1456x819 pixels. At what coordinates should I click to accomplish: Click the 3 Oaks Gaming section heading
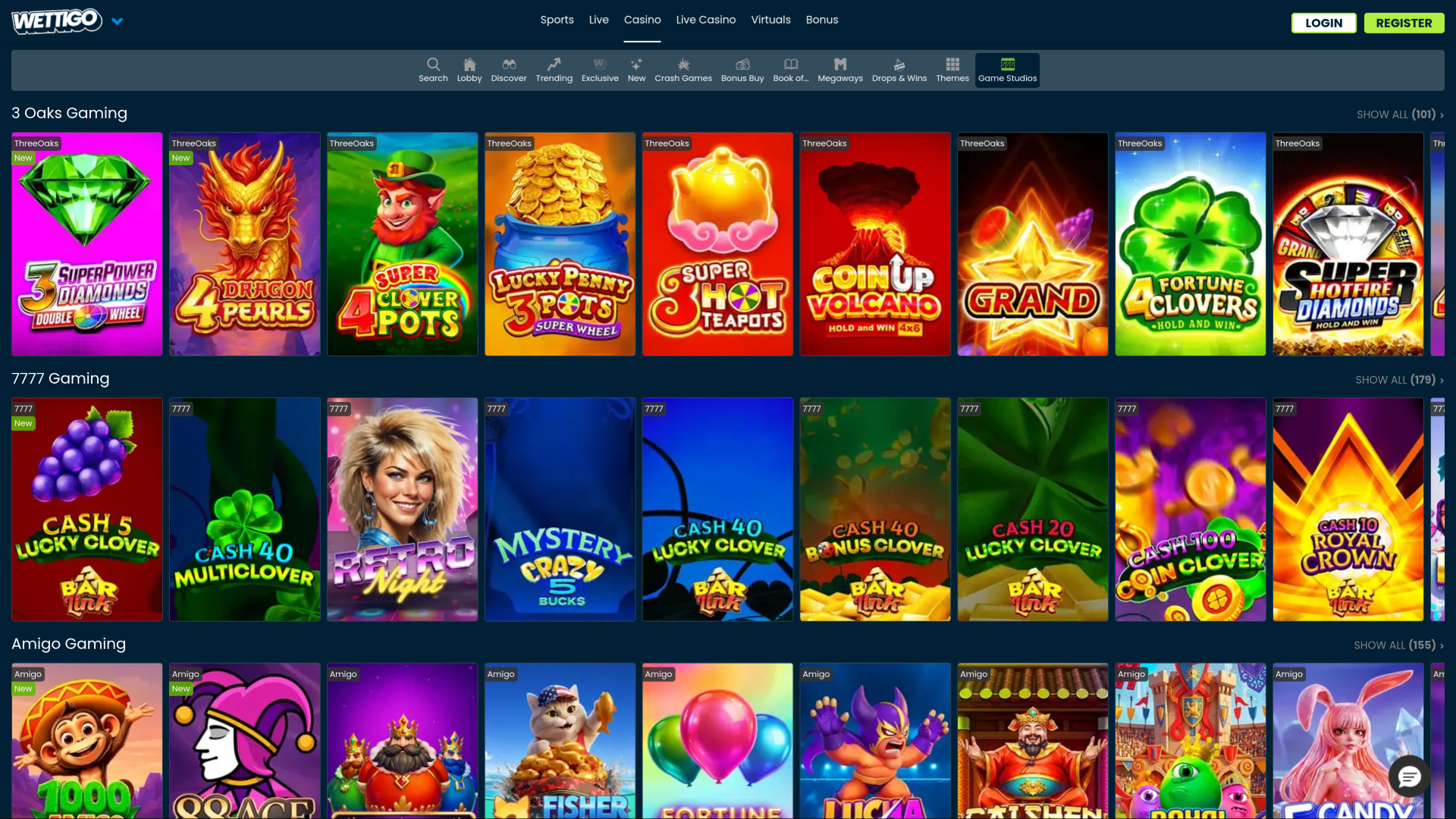[70, 113]
